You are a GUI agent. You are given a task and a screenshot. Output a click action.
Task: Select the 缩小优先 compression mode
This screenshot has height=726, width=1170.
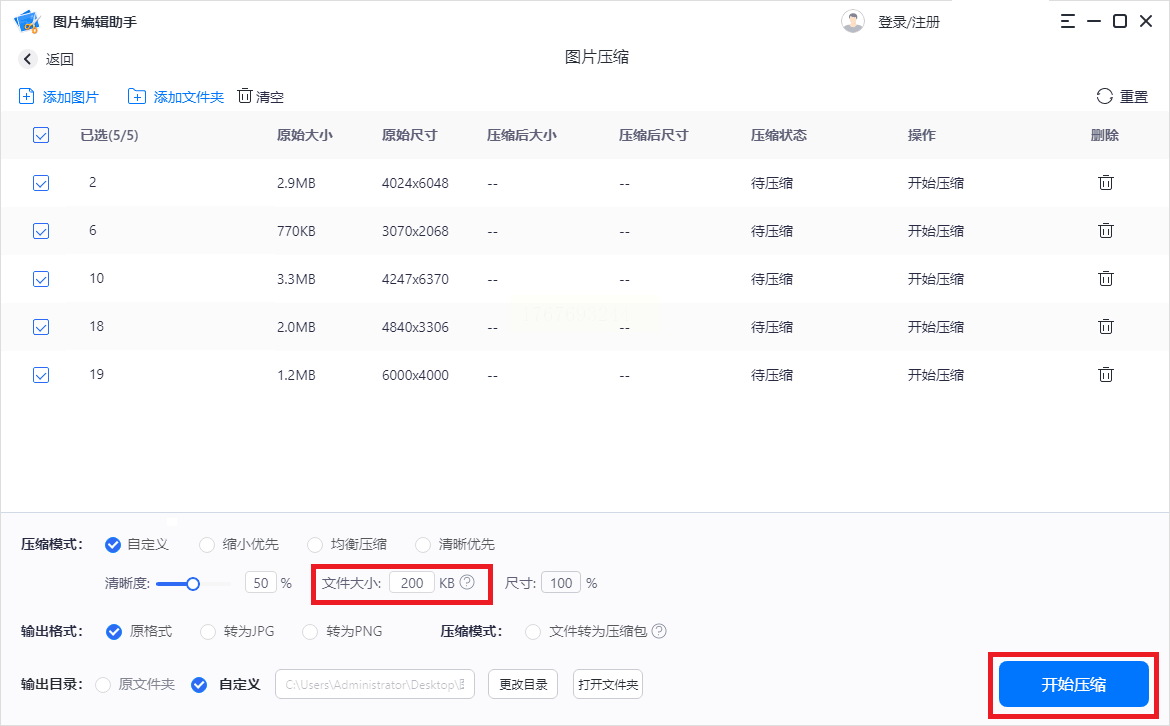coord(207,545)
